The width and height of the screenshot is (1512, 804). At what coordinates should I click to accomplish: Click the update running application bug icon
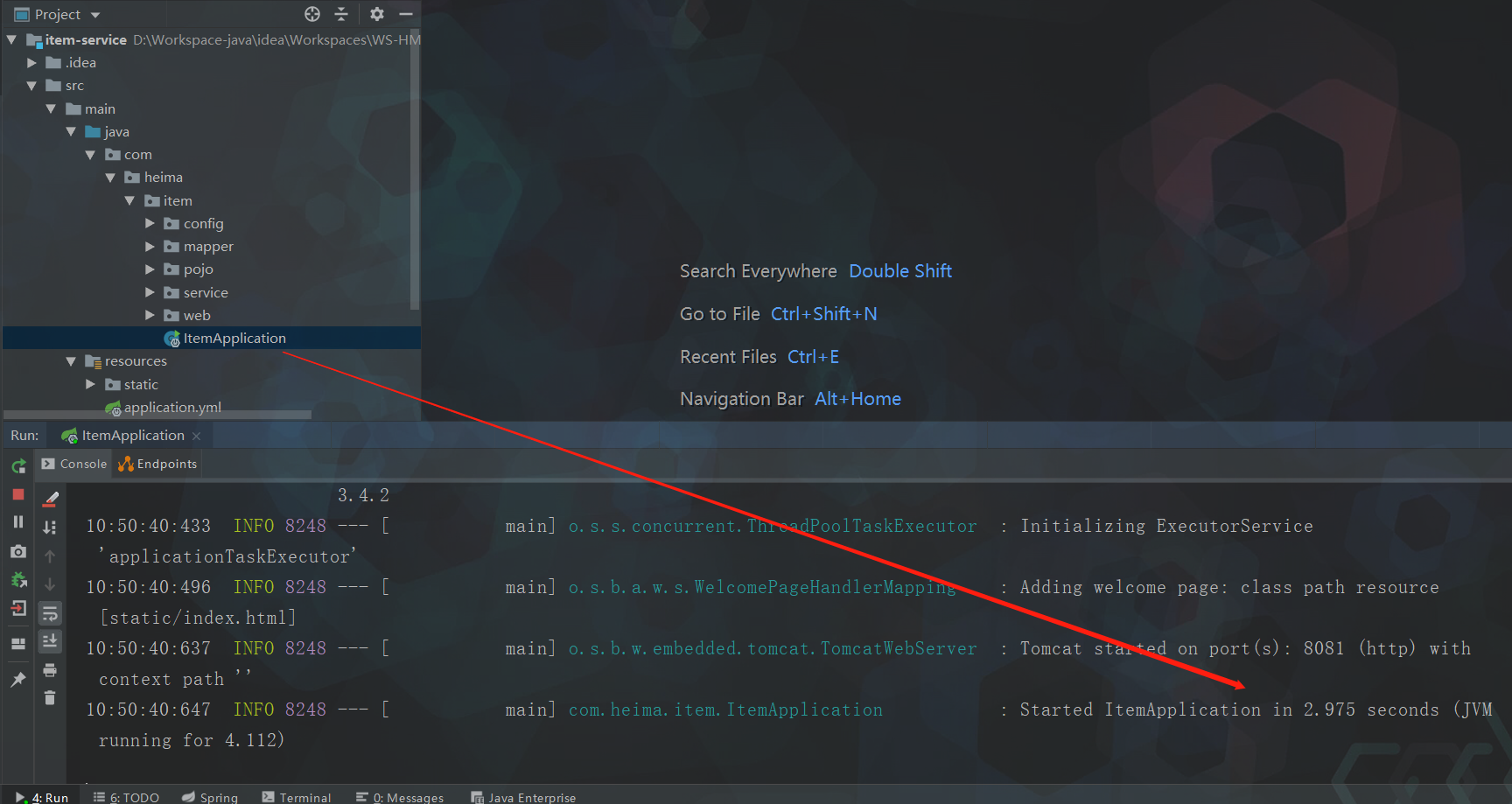(x=18, y=579)
